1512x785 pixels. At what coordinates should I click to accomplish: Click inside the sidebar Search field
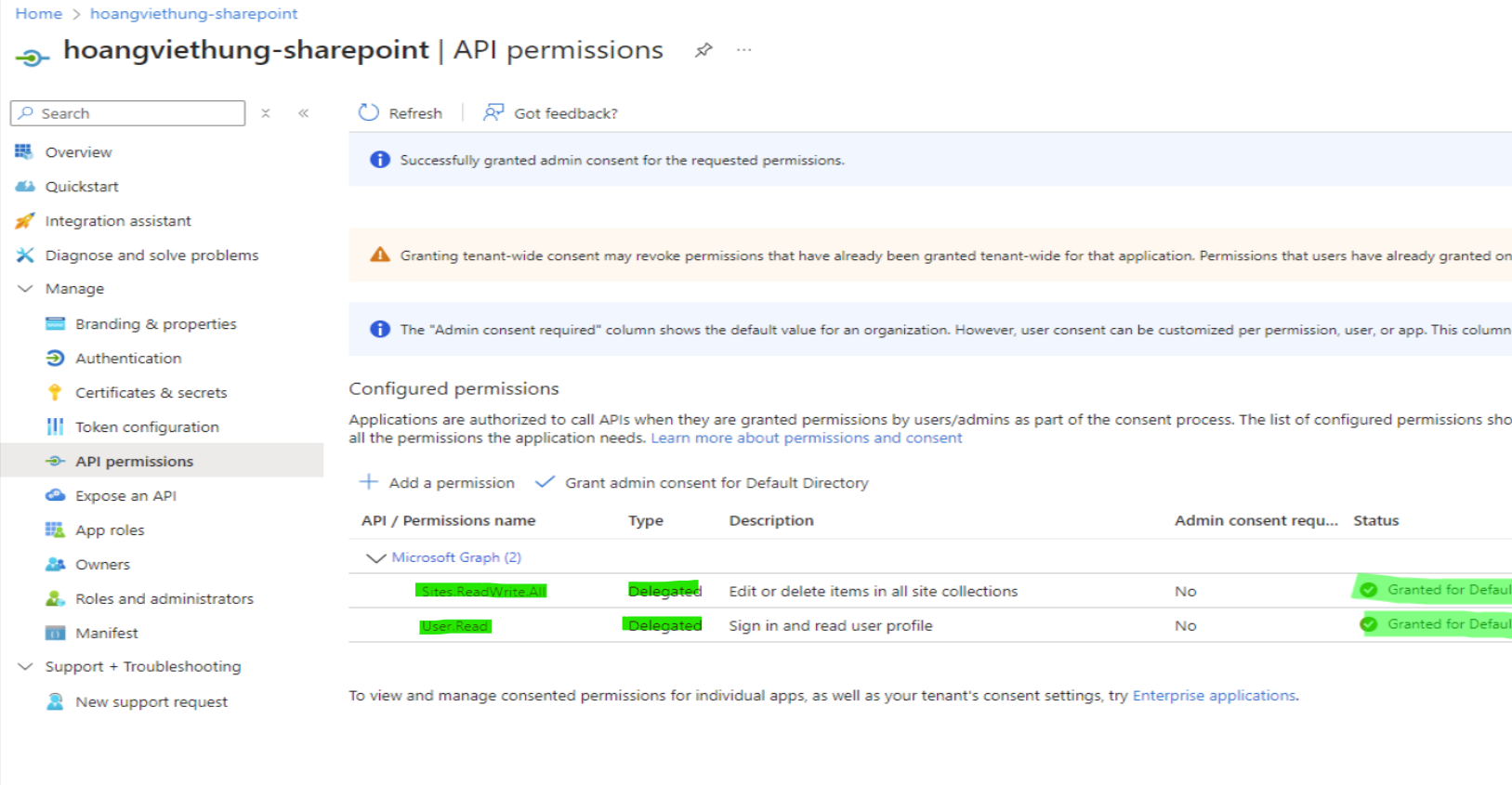coord(128,113)
